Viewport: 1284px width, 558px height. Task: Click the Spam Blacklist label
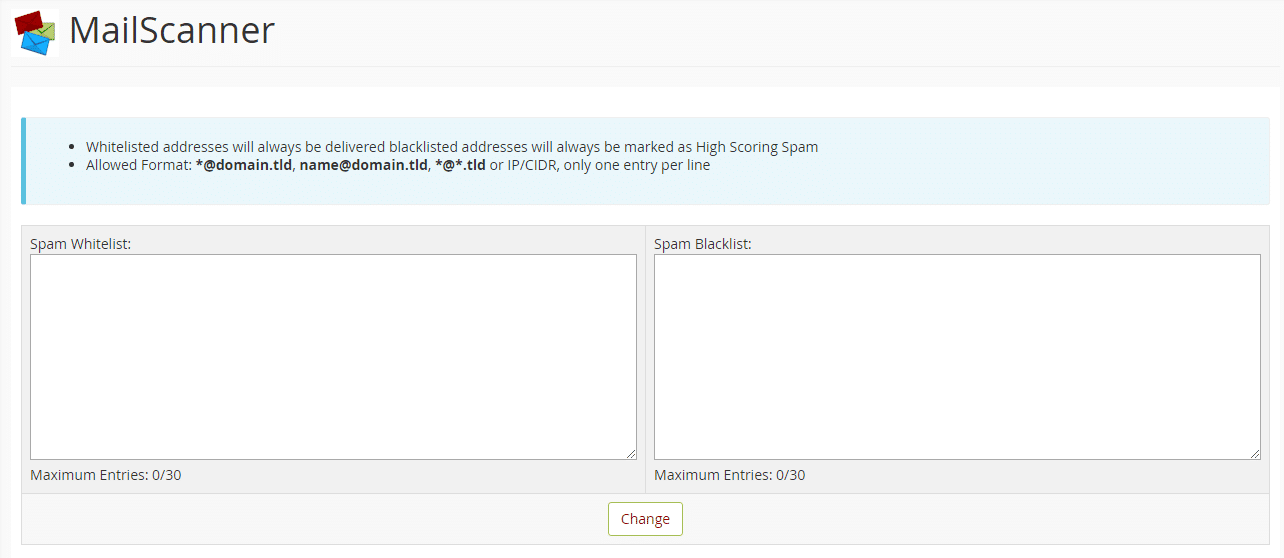coord(702,243)
